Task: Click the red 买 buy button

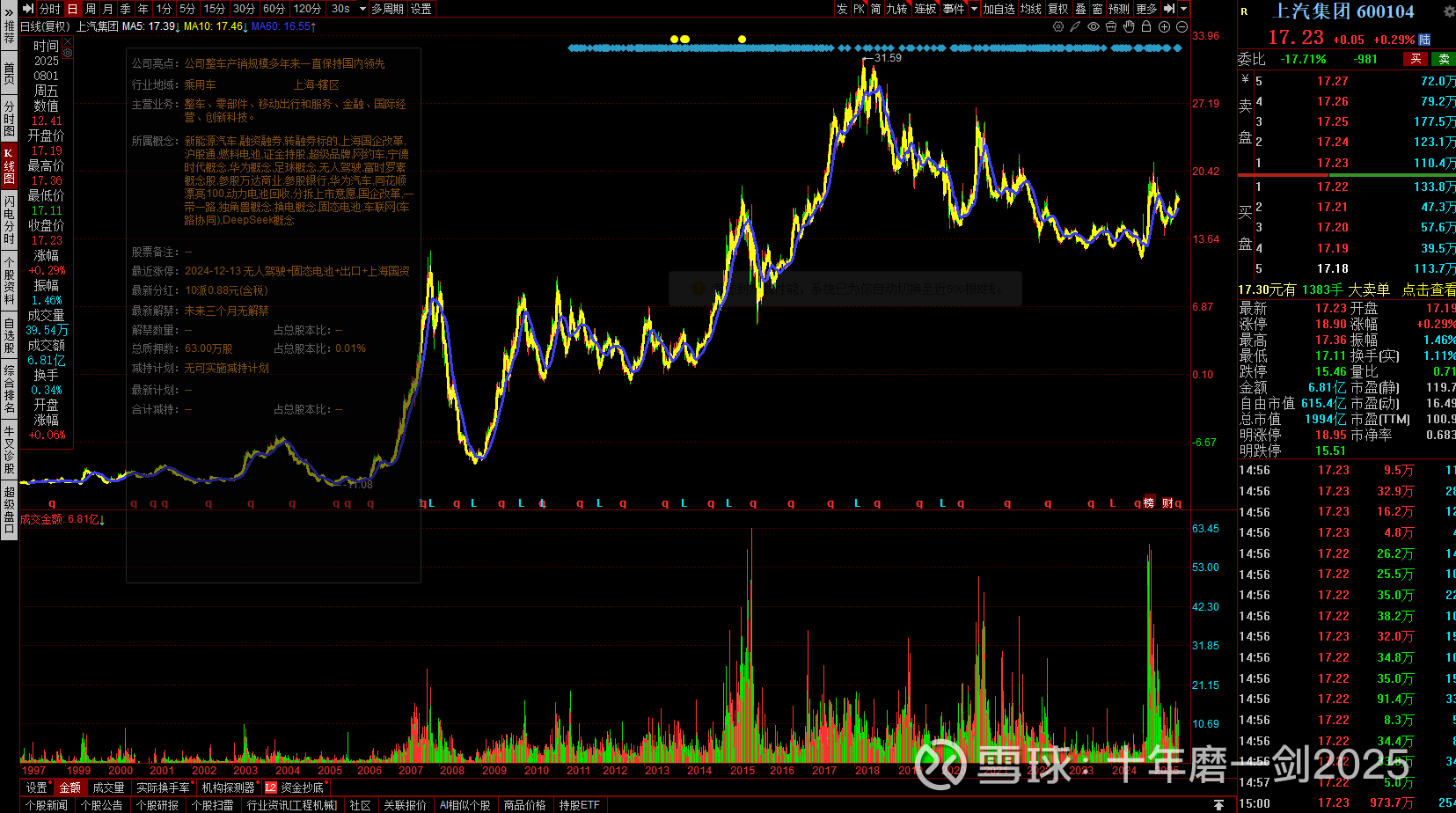Action: pos(1416,59)
